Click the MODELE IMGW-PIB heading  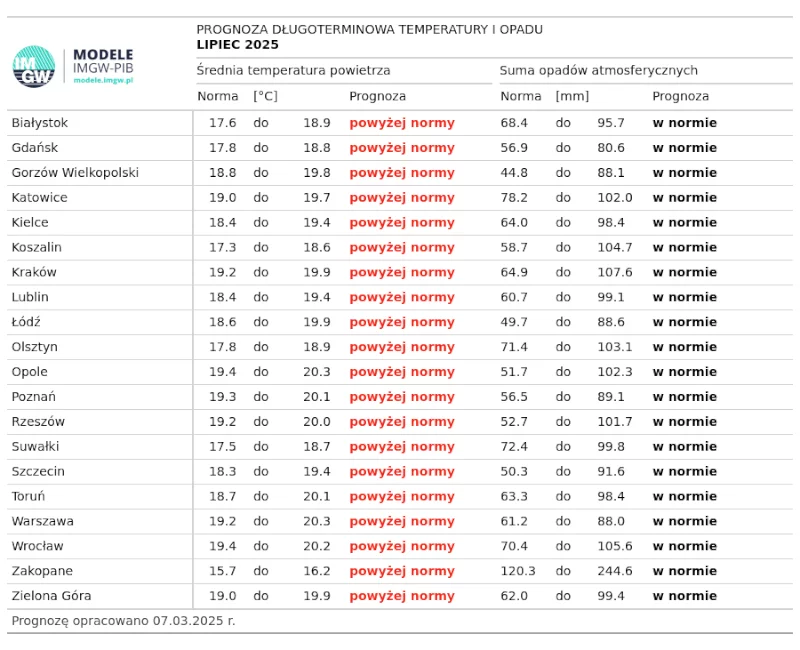(x=103, y=61)
